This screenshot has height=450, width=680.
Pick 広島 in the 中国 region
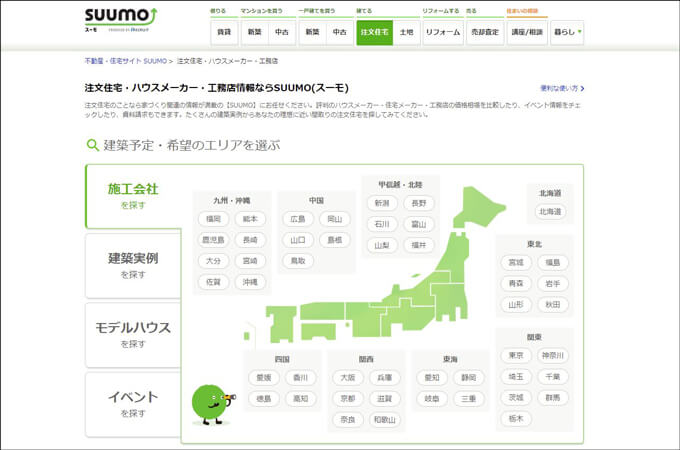[298, 219]
